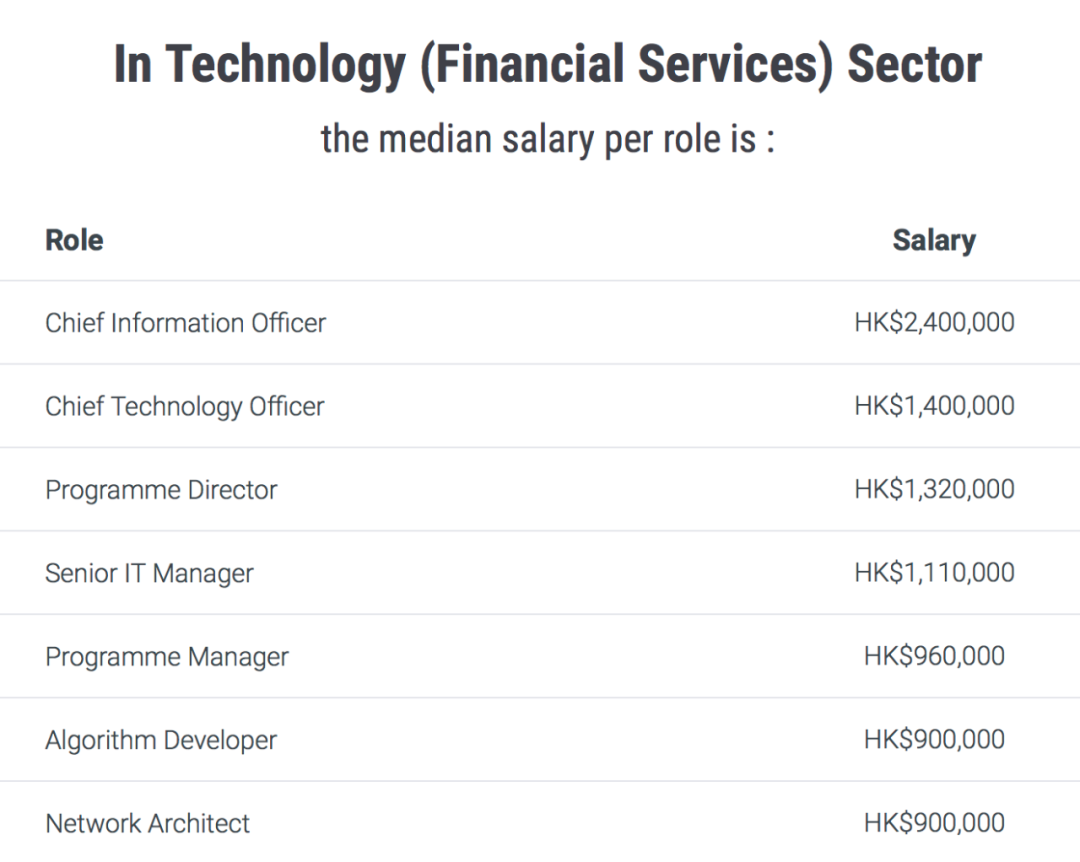
Task: Select the Programme Director role text
Action: pos(161,490)
